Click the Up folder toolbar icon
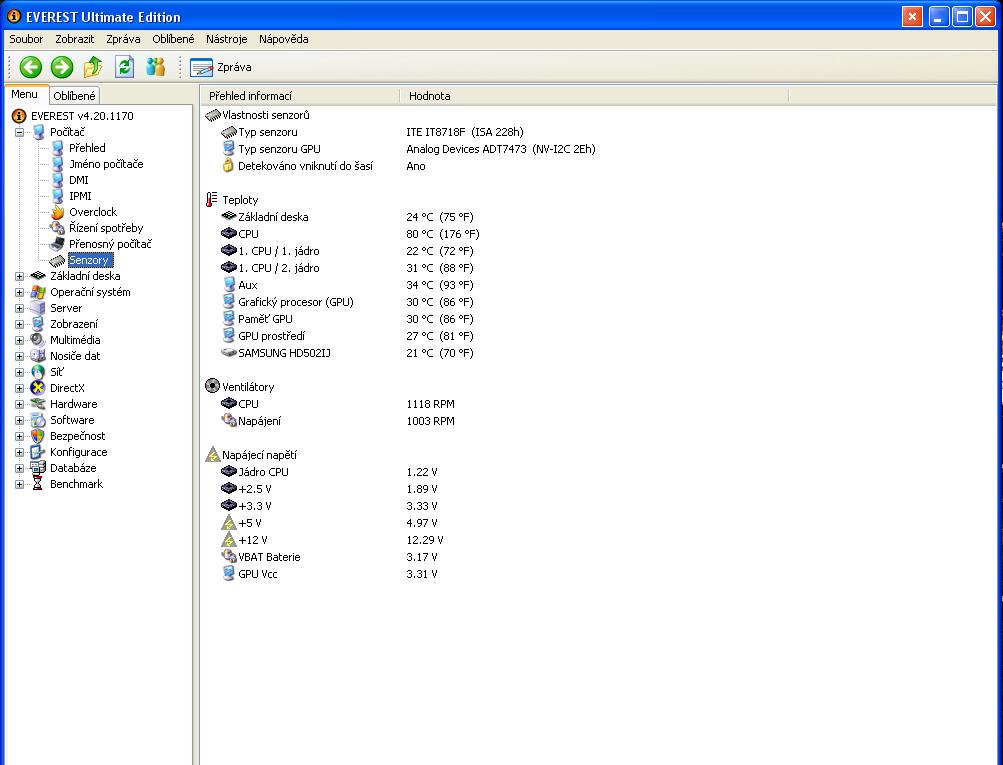 tap(93, 67)
